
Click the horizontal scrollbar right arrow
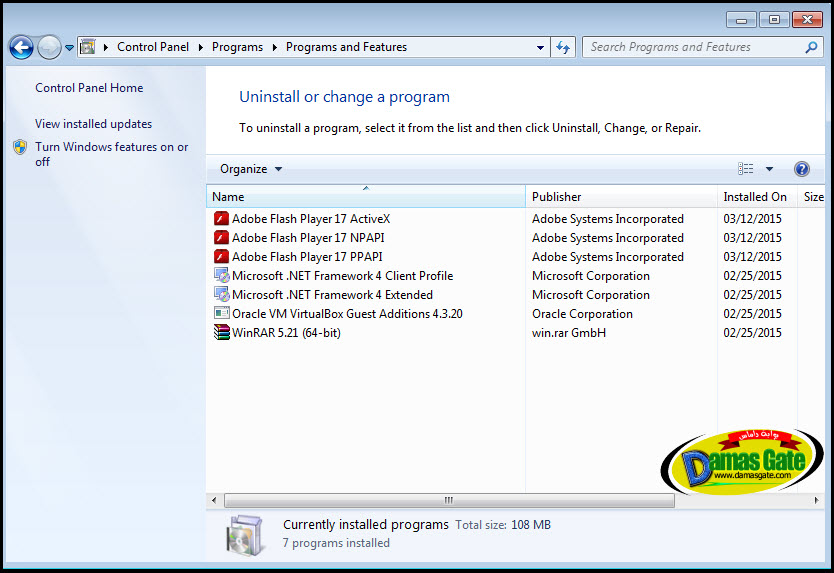pyautogui.click(x=816, y=500)
